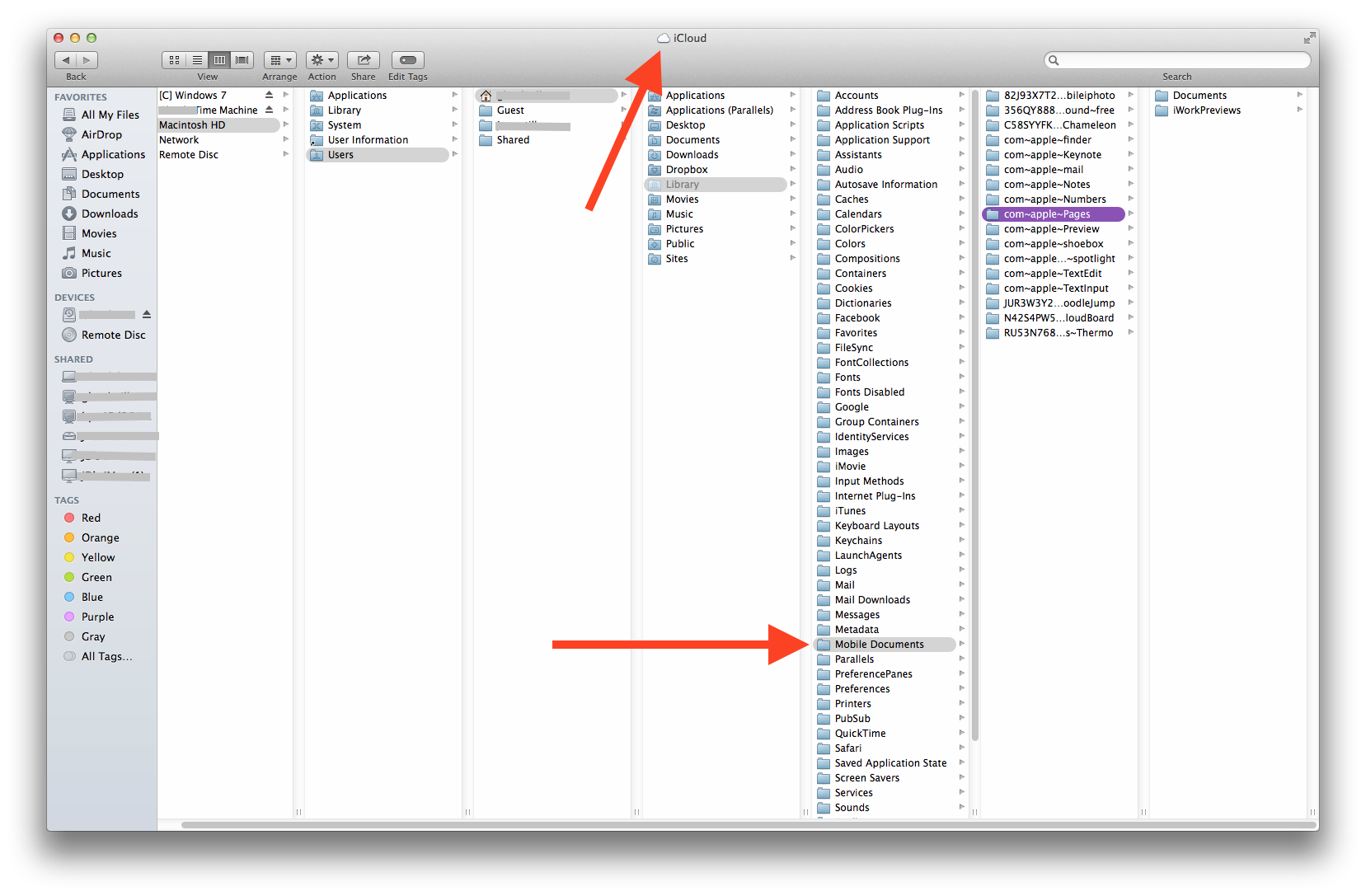The width and height of the screenshot is (1366, 896).
Task: Switch to list view
Action: pyautogui.click(x=197, y=60)
